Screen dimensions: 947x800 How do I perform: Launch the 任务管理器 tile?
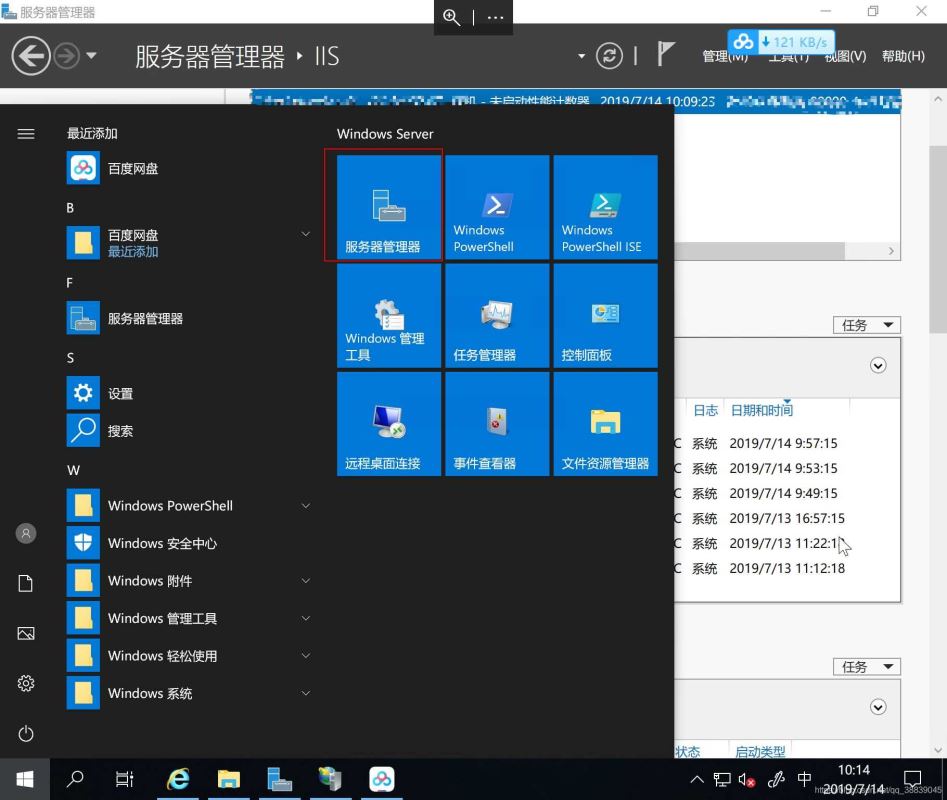497,316
